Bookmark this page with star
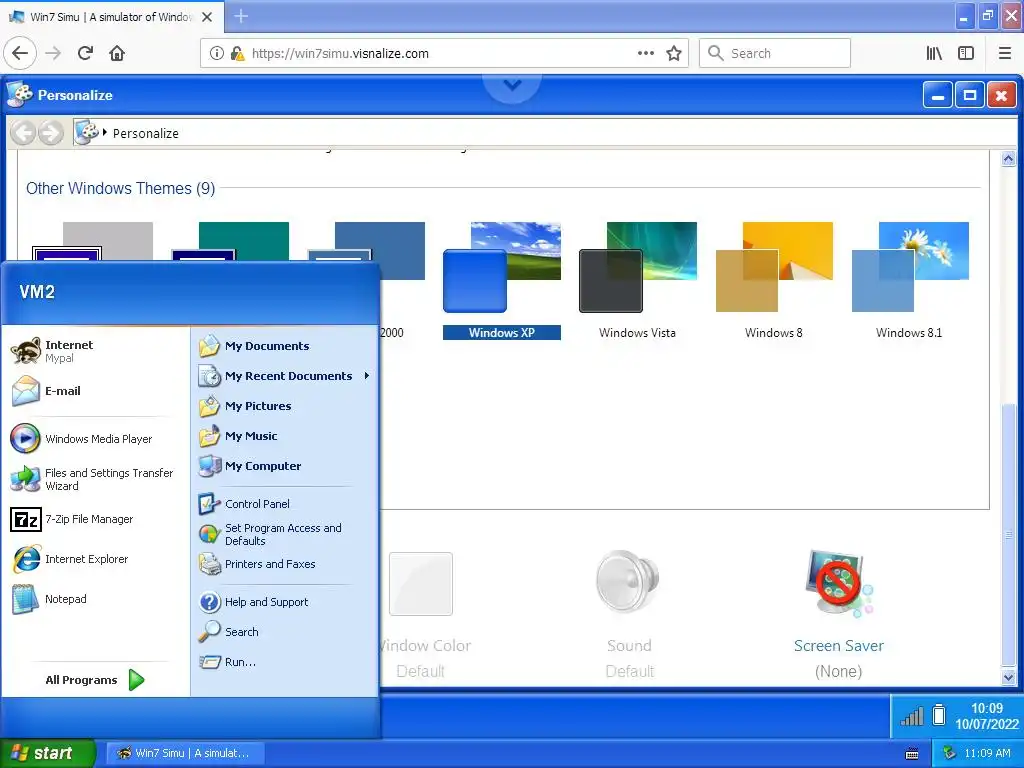This screenshot has width=1024, height=768. click(x=674, y=53)
